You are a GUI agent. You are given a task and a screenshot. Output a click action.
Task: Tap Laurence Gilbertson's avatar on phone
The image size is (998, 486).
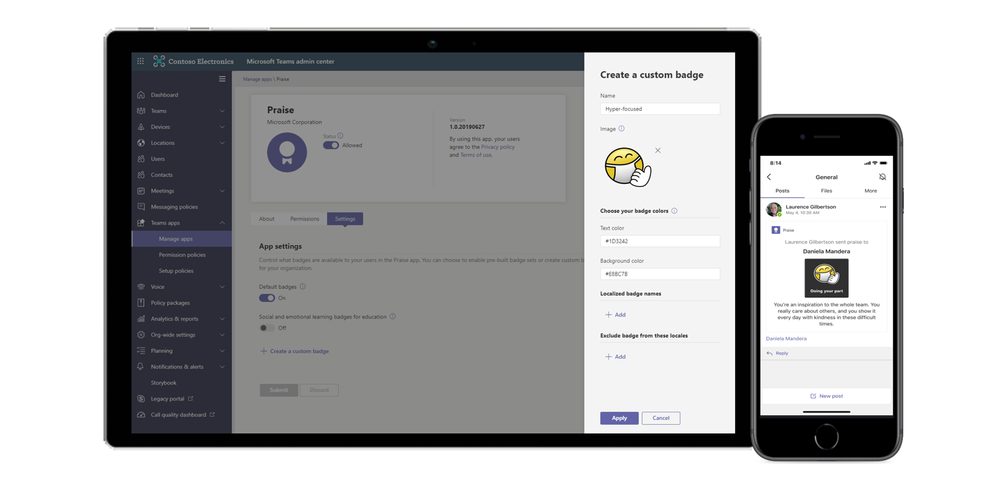773,209
